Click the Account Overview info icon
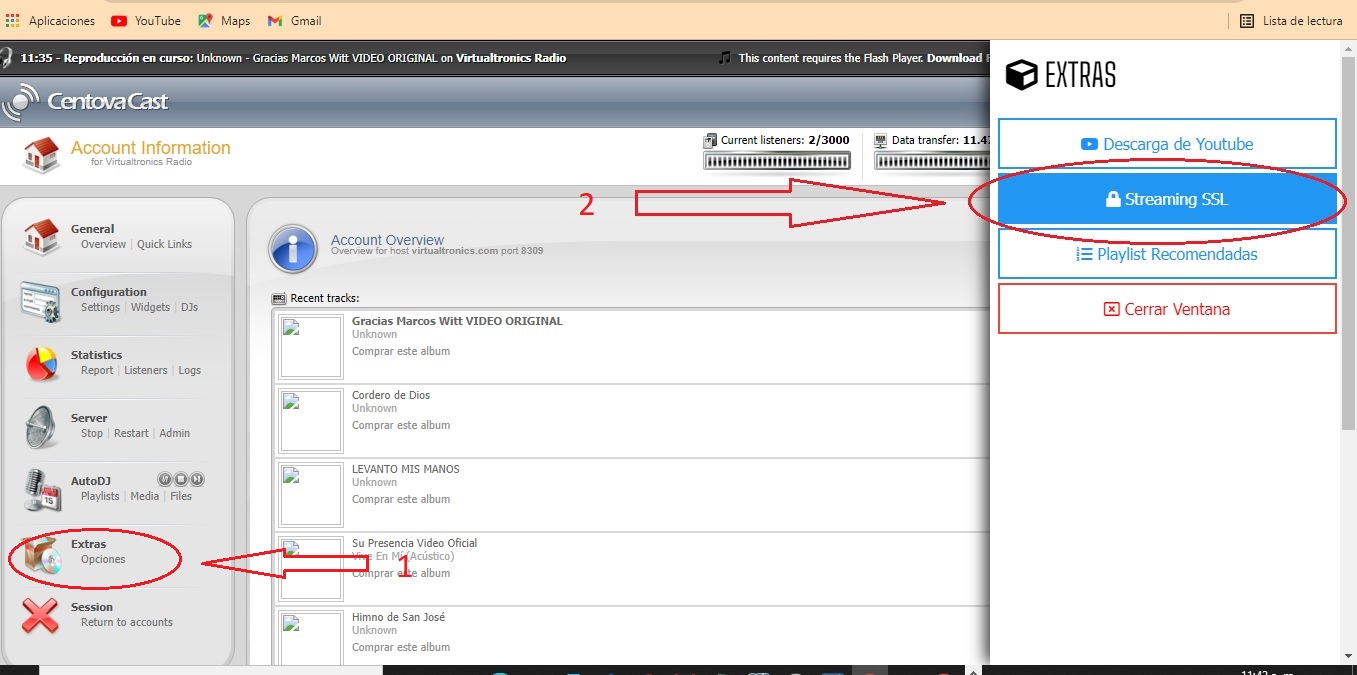The width and height of the screenshot is (1357, 675). point(293,248)
